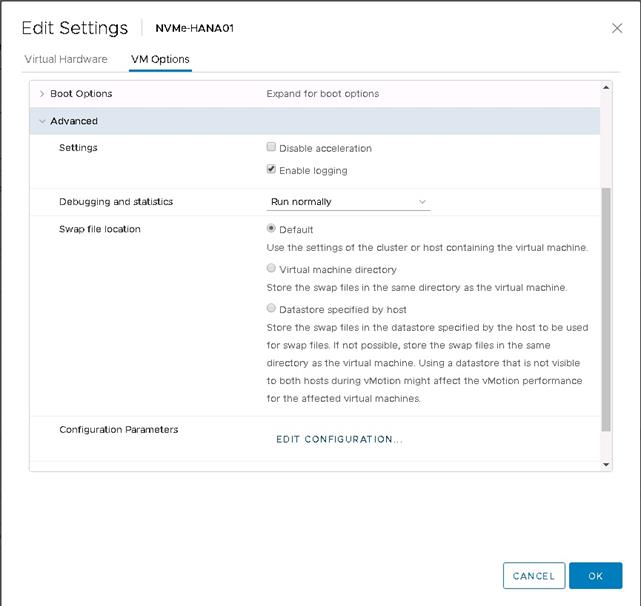
Task: Confirm with the OK button
Action: click(x=596, y=576)
